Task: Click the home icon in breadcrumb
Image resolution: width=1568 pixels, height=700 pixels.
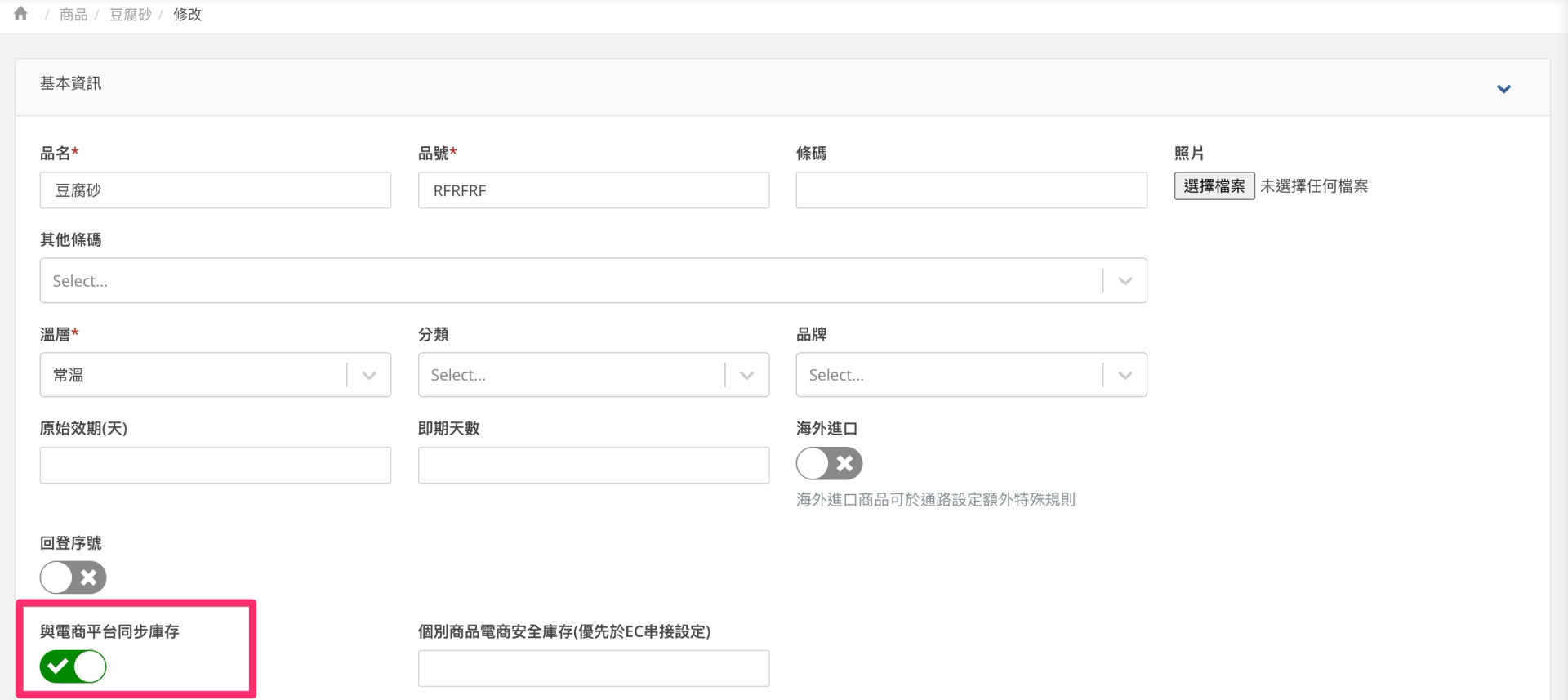Action: 21,14
